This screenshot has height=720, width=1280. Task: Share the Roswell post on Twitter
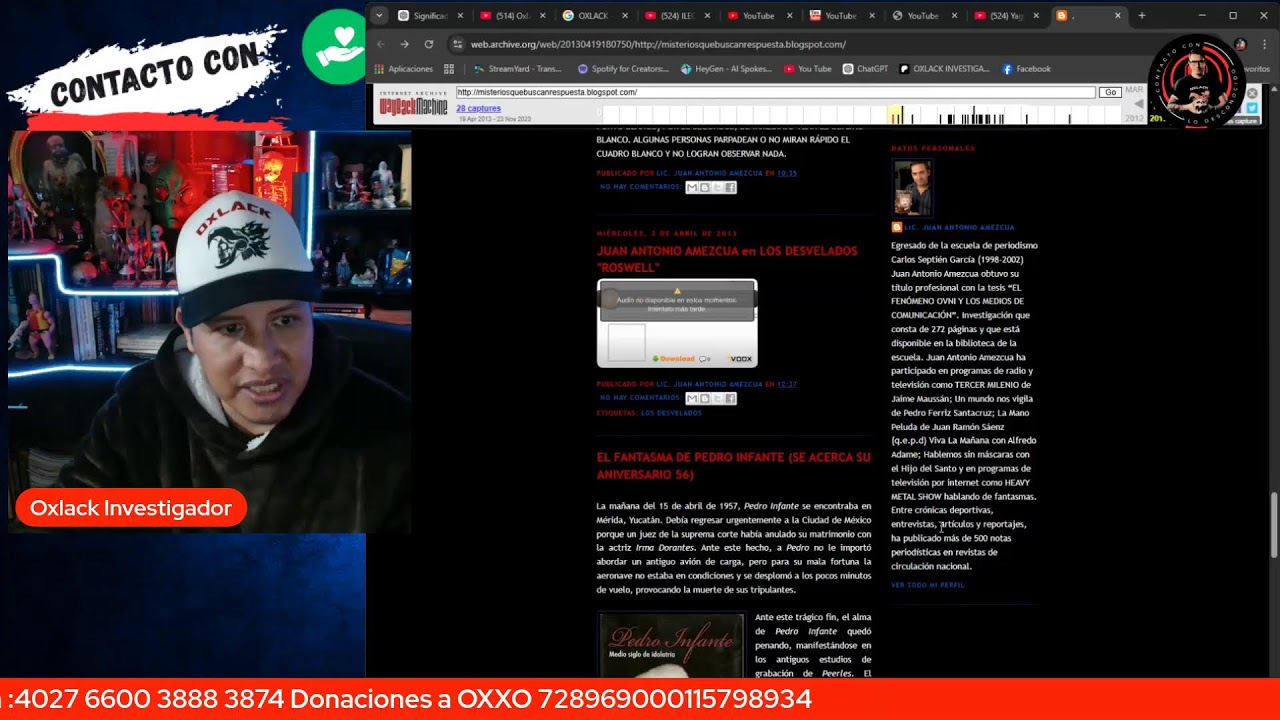[717, 398]
